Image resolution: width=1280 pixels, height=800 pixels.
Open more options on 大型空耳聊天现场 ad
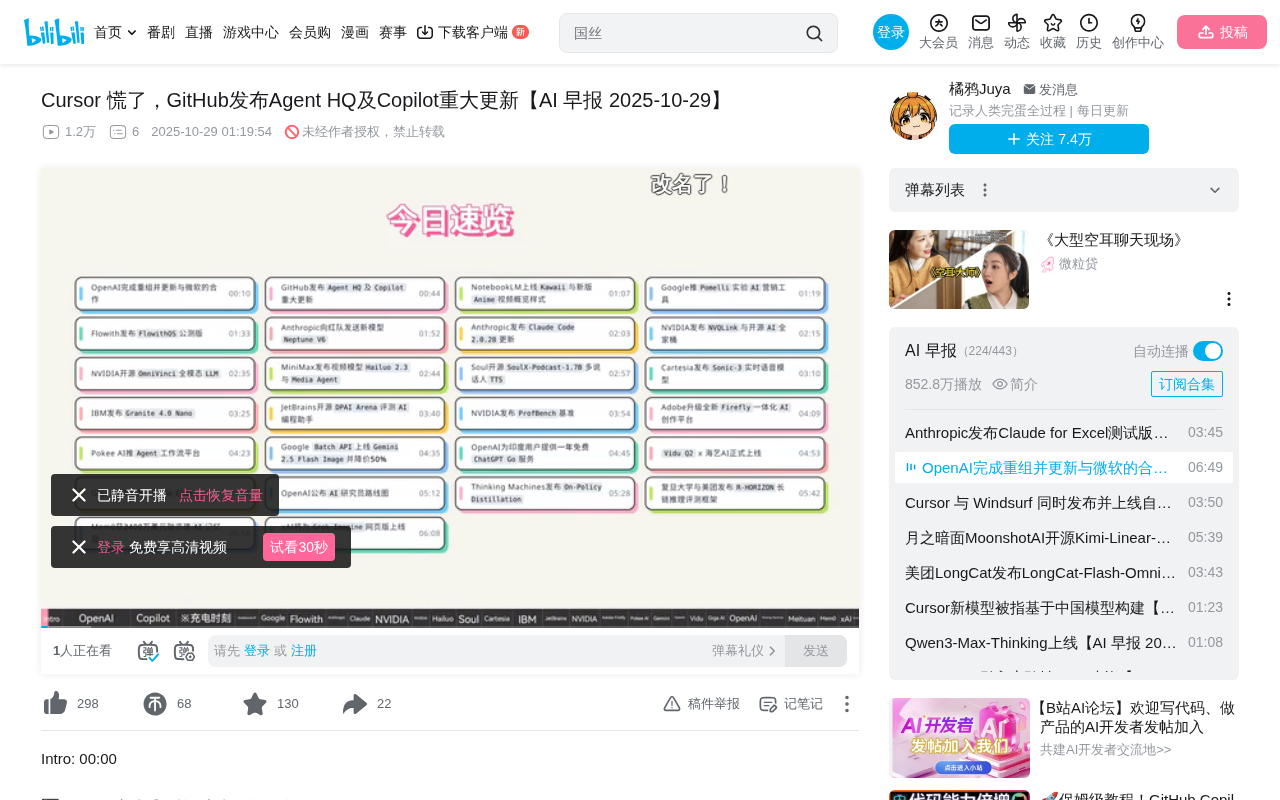[x=1229, y=299]
